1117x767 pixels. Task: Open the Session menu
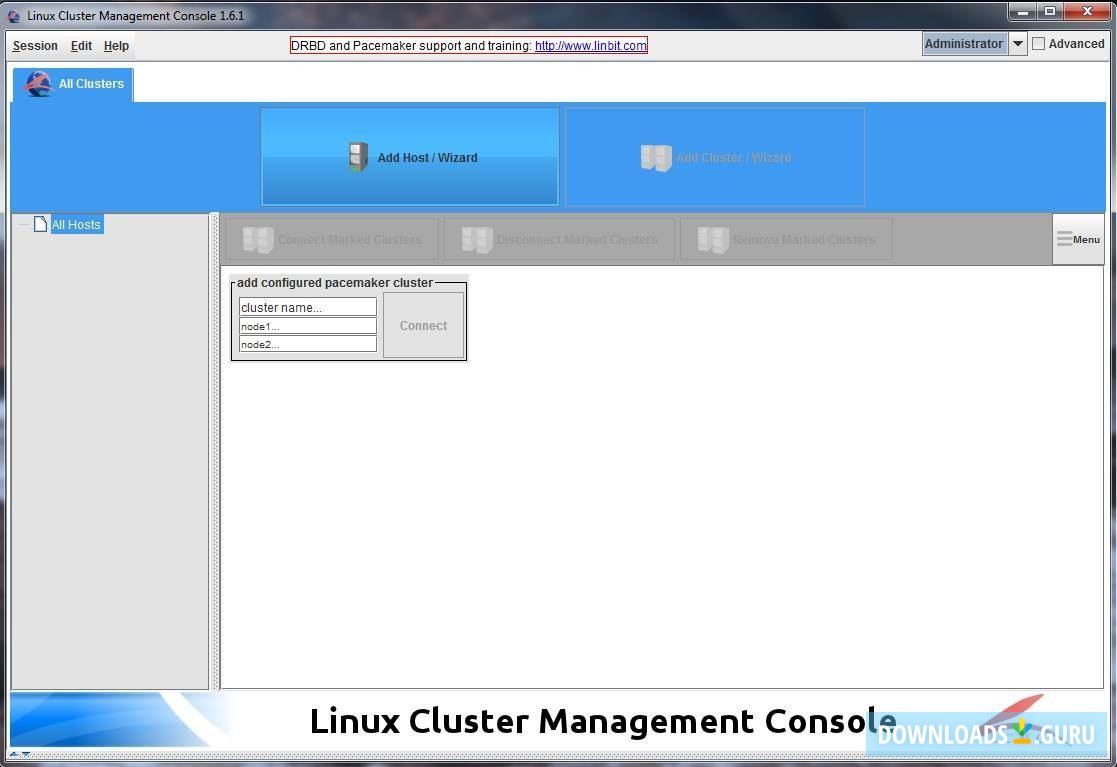(35, 46)
